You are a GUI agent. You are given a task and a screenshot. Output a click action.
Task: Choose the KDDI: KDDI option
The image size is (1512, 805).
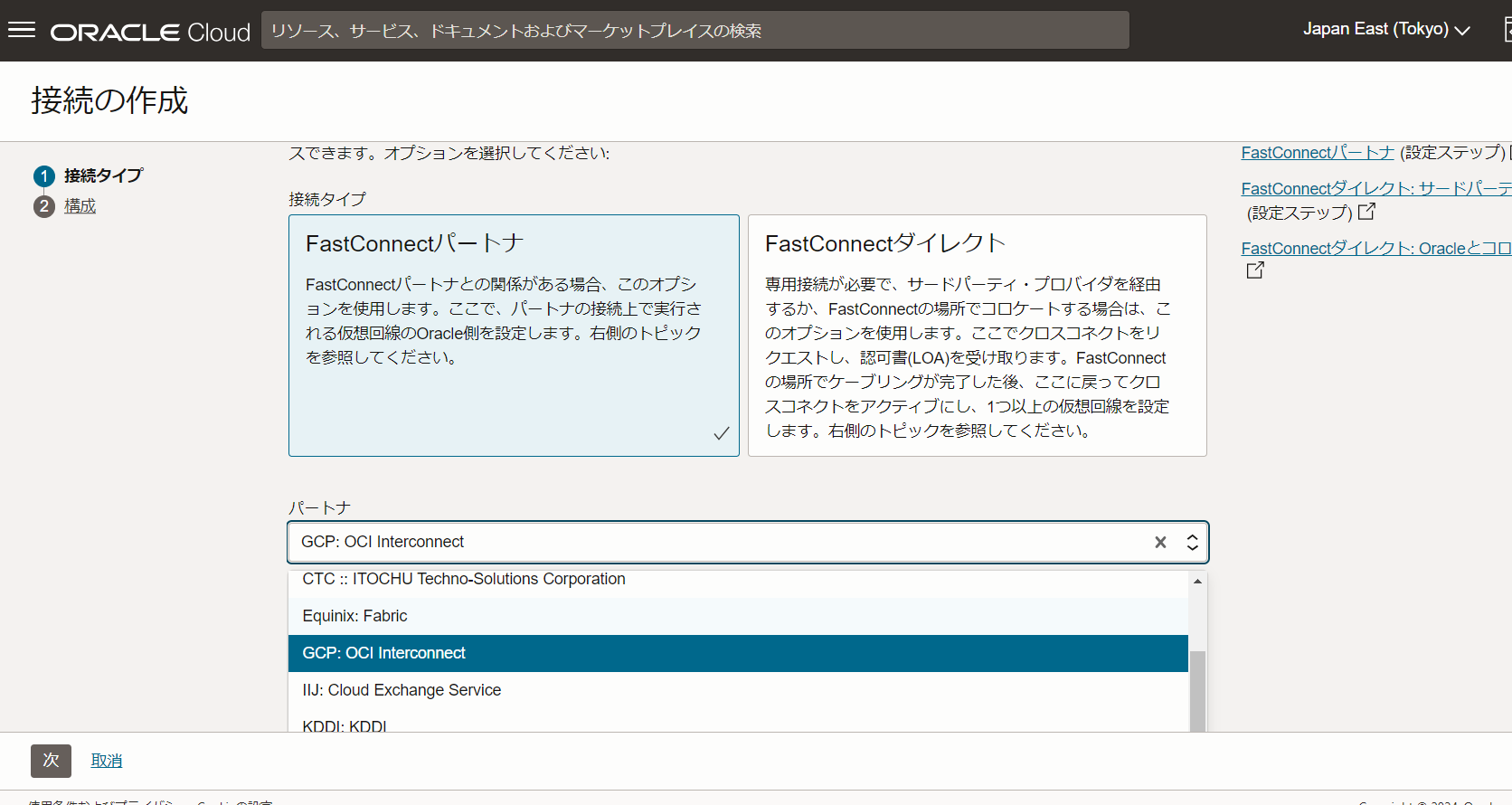pyautogui.click(x=738, y=723)
